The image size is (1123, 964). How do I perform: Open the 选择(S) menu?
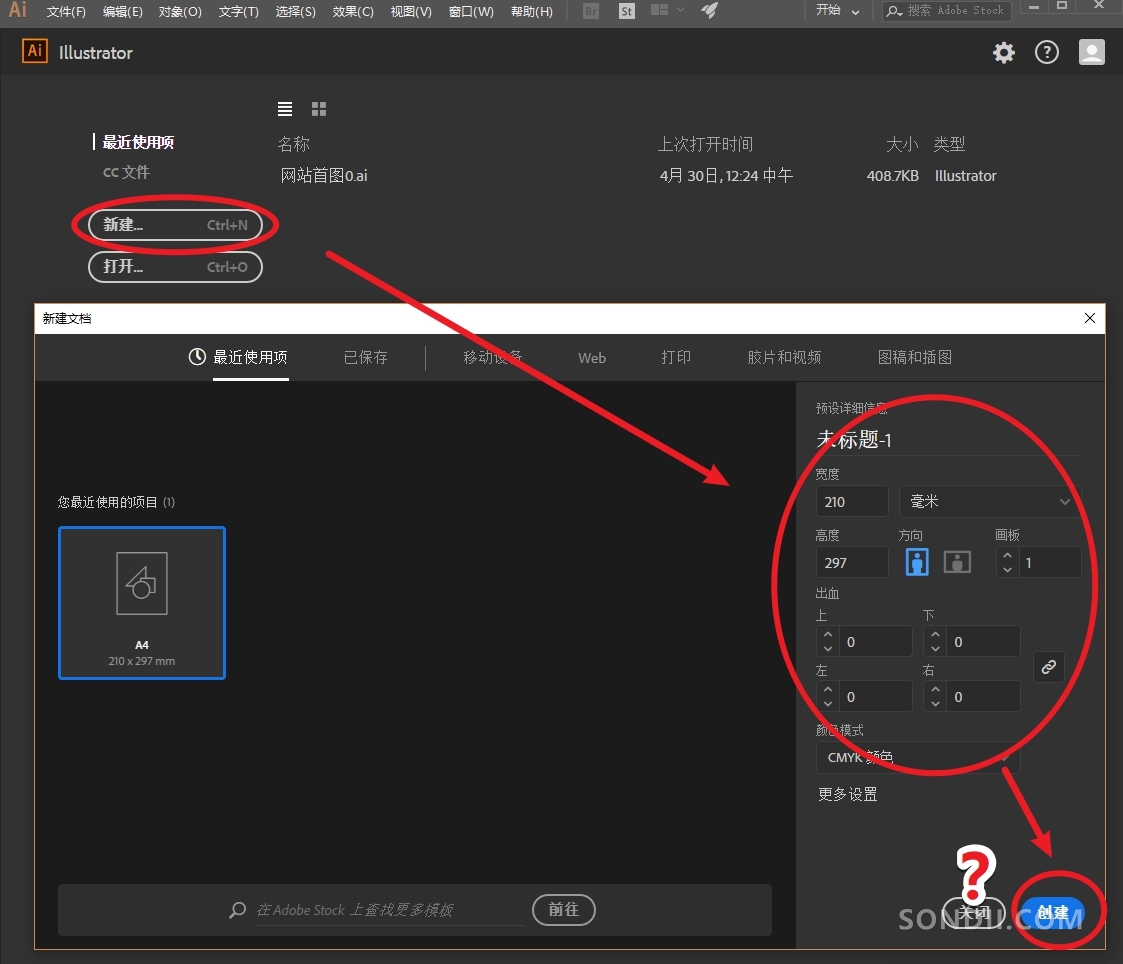click(x=295, y=11)
